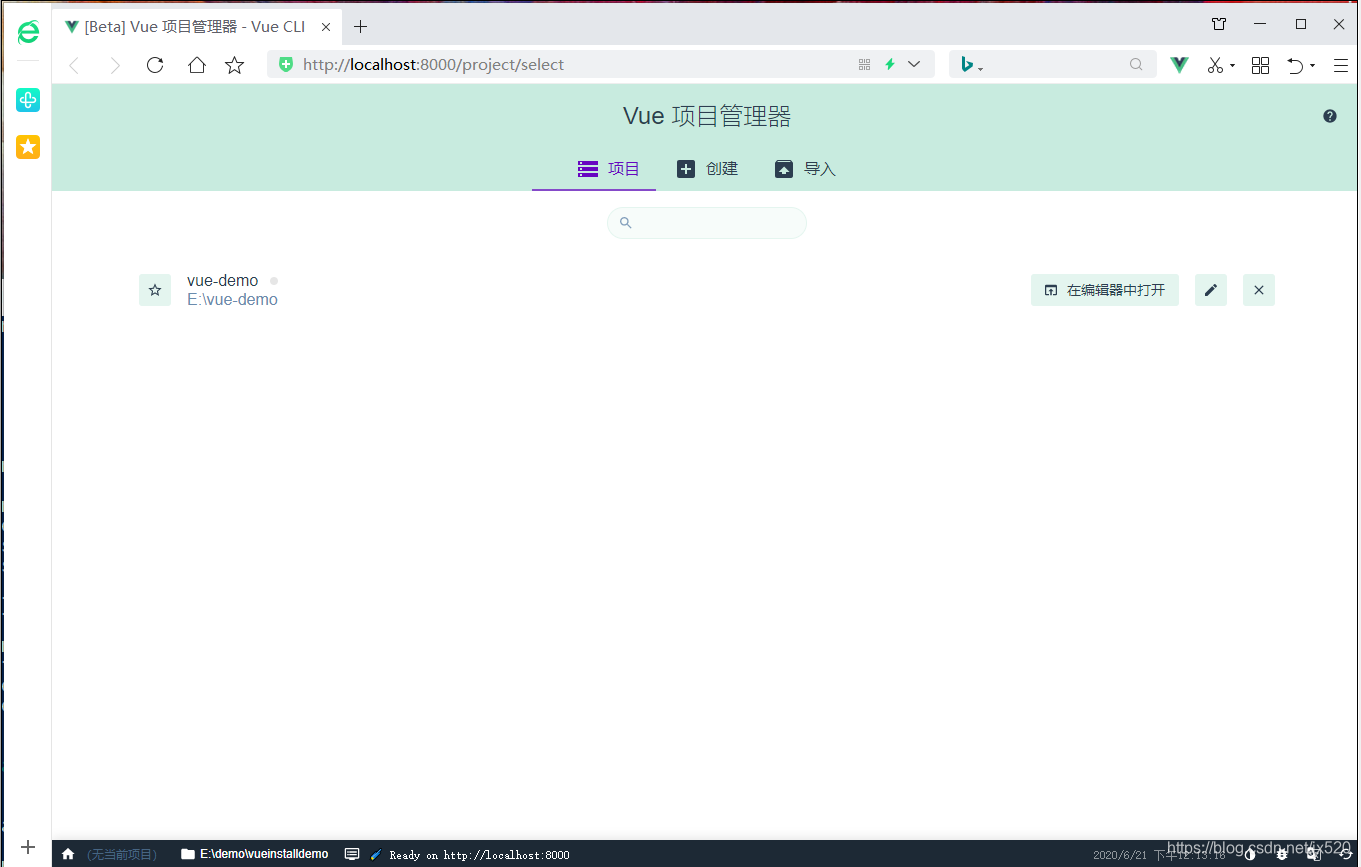
Task: Click the undo closed tab icon
Action: pyautogui.click(x=1296, y=65)
